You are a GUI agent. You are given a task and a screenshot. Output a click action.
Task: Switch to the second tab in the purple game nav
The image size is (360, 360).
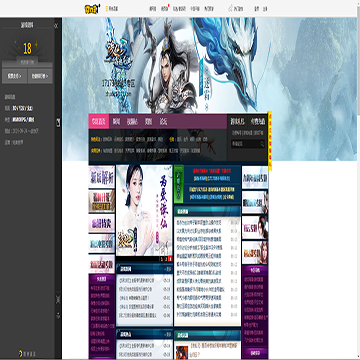coord(116,122)
